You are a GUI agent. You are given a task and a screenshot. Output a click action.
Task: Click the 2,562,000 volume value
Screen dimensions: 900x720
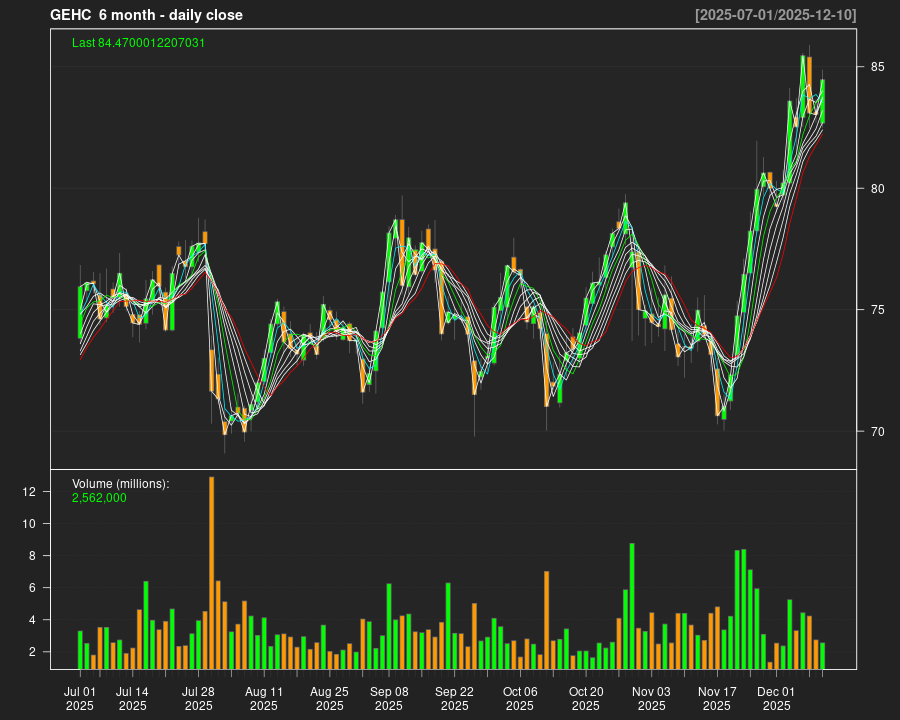pyautogui.click(x=99, y=497)
